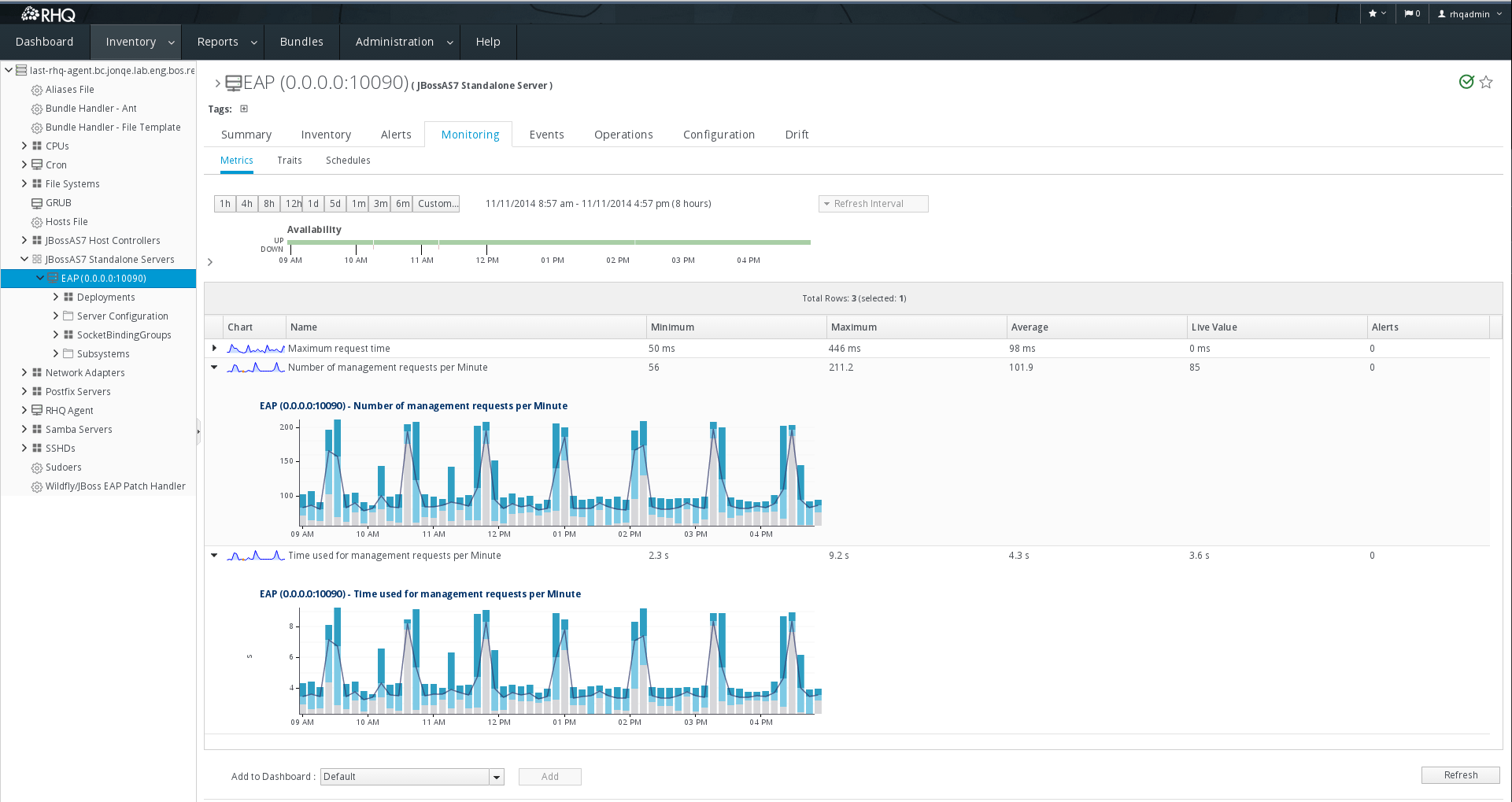Collapse the Number of management requests row

(213, 367)
